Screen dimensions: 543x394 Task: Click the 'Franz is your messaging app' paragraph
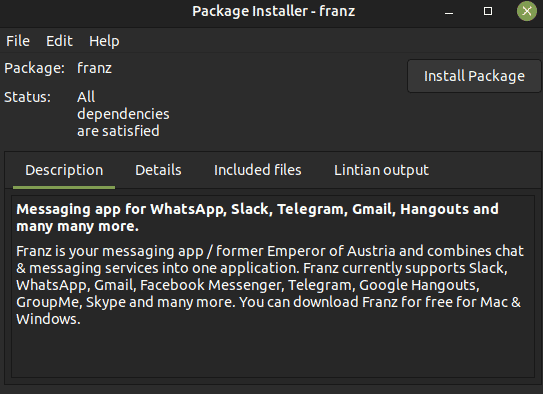[270, 285]
